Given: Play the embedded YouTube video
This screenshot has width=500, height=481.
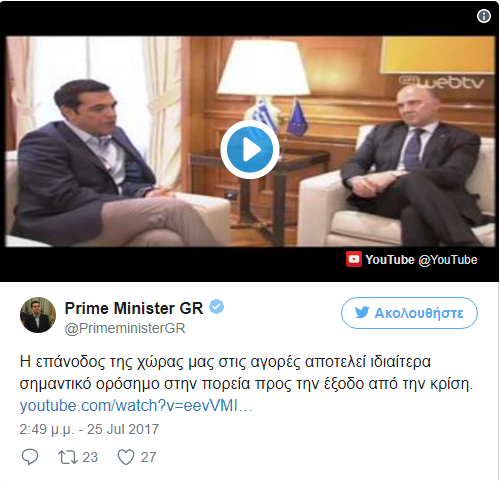Looking at the screenshot, I should tap(250, 150).
